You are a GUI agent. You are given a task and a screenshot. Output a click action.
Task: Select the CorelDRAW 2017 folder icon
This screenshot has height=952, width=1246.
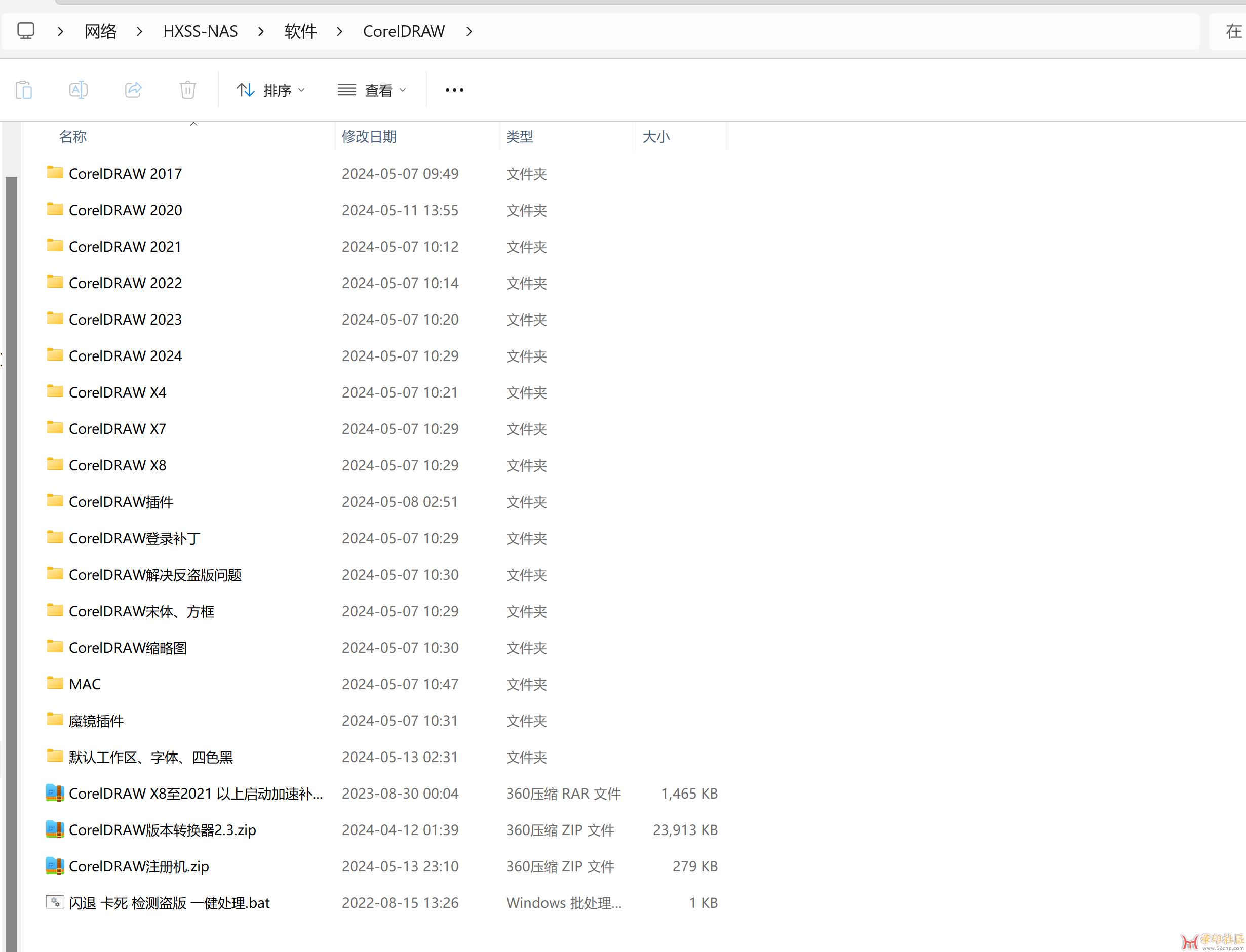[x=55, y=172]
